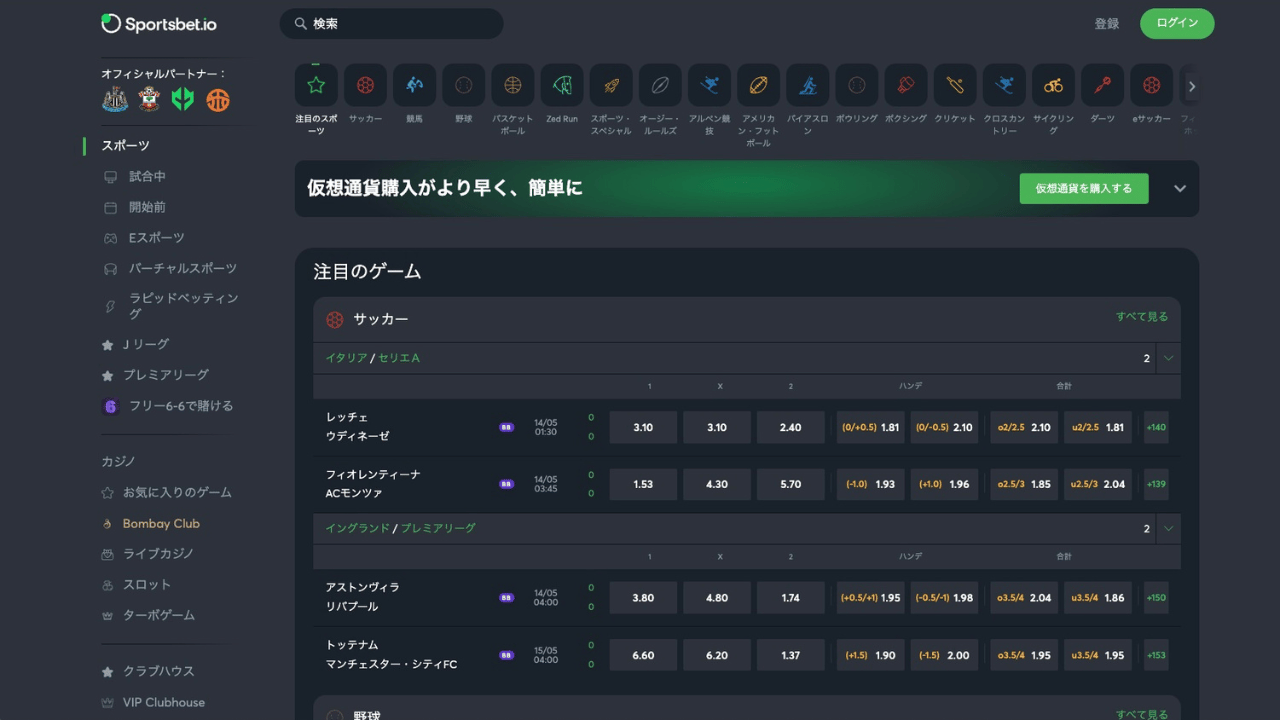Open live stats badge for トッテナム match

(x=507, y=655)
